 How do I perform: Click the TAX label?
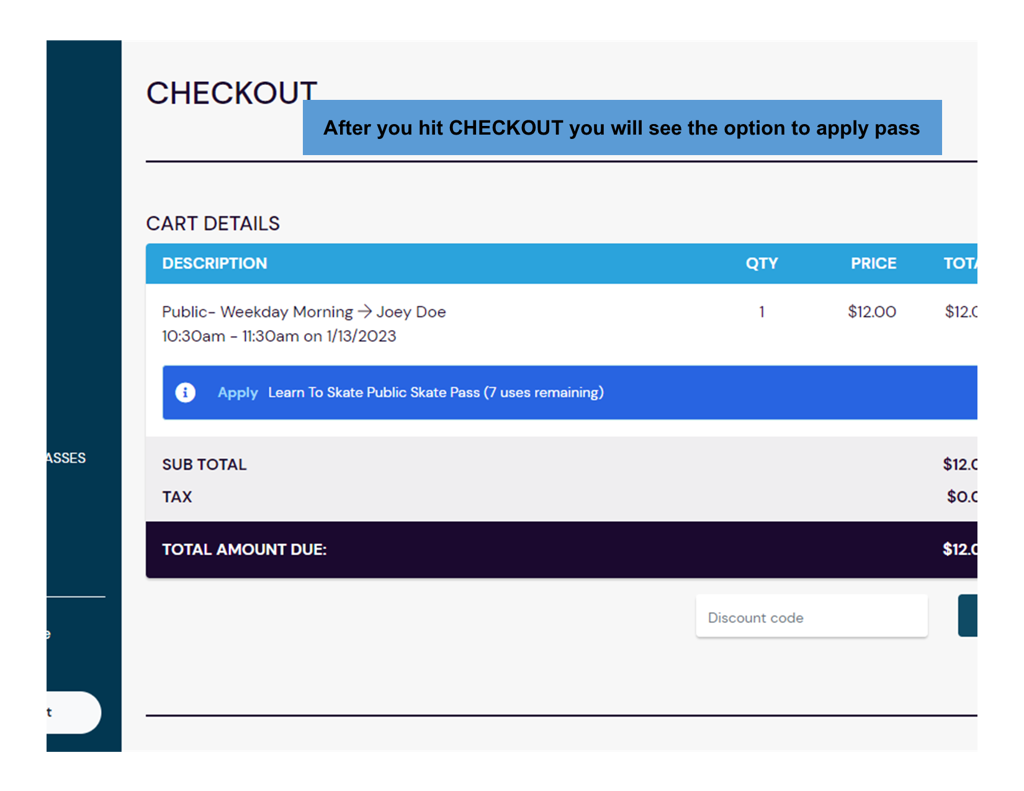tap(177, 497)
